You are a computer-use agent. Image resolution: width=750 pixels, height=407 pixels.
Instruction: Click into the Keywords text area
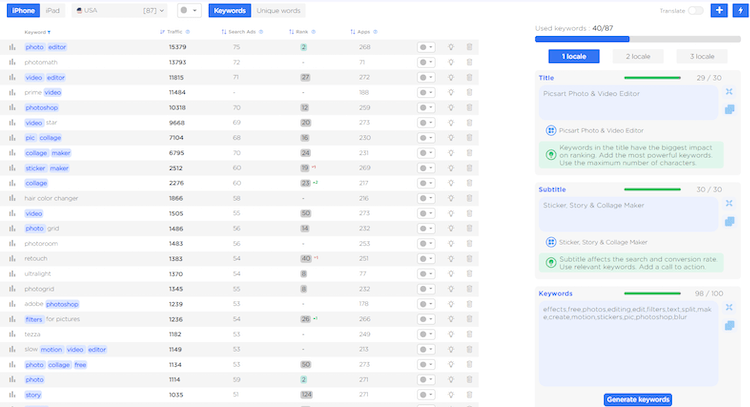click(x=628, y=343)
